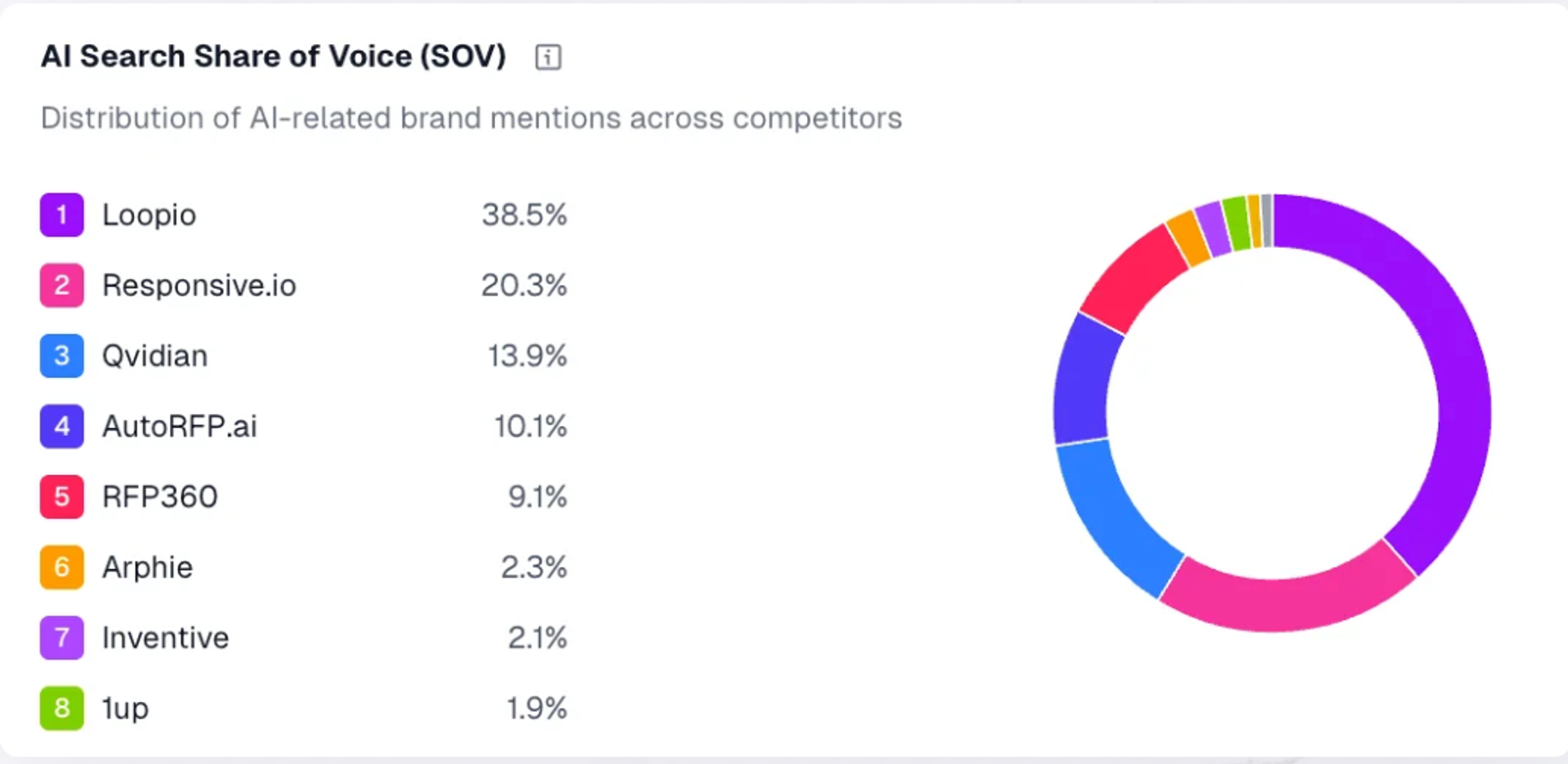
Task: Select the purple rank 1 badge for Loopio
Action: [x=62, y=215]
